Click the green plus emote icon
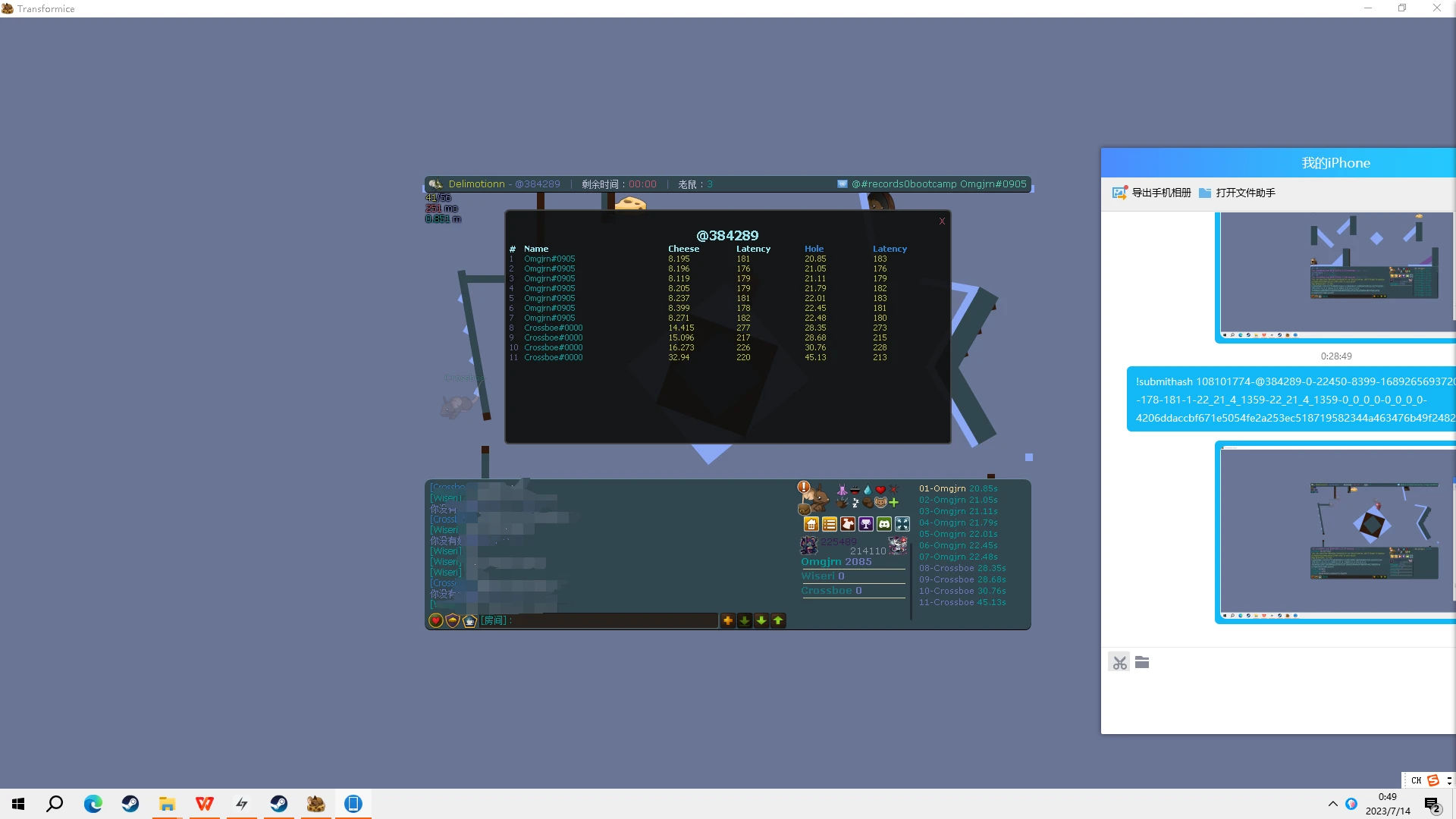Image resolution: width=1456 pixels, height=819 pixels. 893,502
